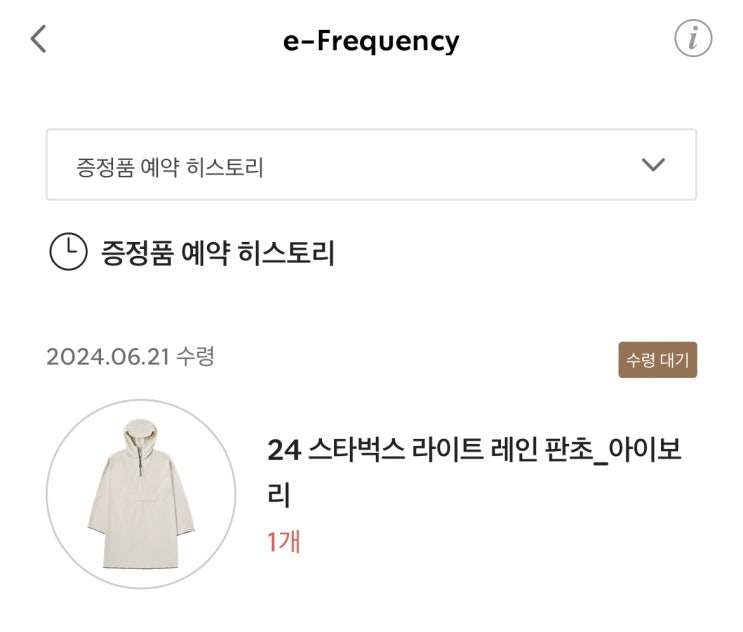Tap the 수령 대기 status badge

657,360
